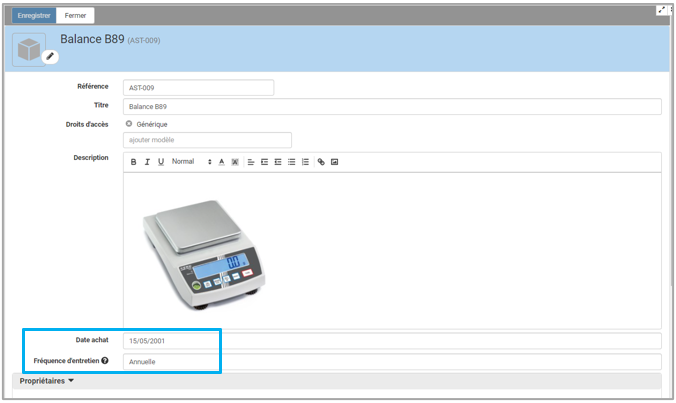Image resolution: width=676 pixels, height=403 pixels.
Task: Toggle italic formatting in description toolbar
Action: 147,162
